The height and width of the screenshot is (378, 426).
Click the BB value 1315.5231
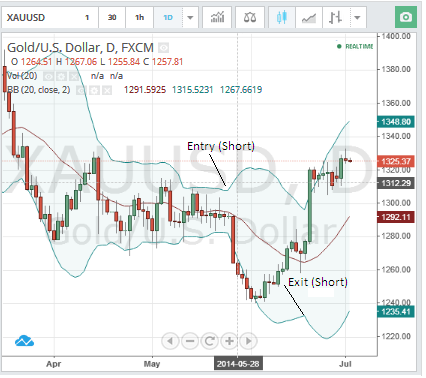click(x=192, y=90)
